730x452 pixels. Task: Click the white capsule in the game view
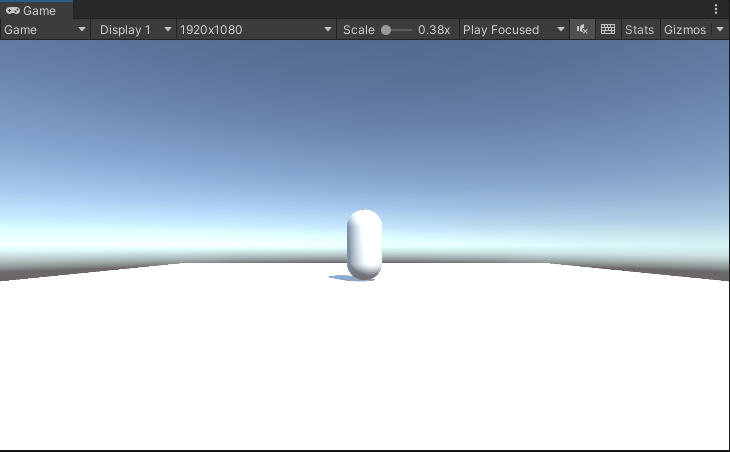pyautogui.click(x=364, y=243)
